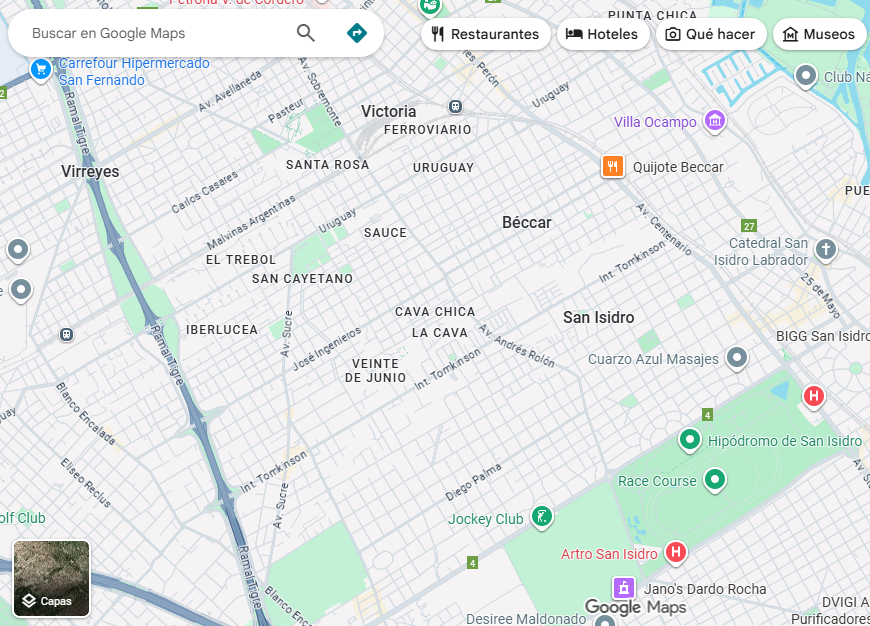Filter map by Museos
Screen dimensions: 870x626
[x=818, y=34]
